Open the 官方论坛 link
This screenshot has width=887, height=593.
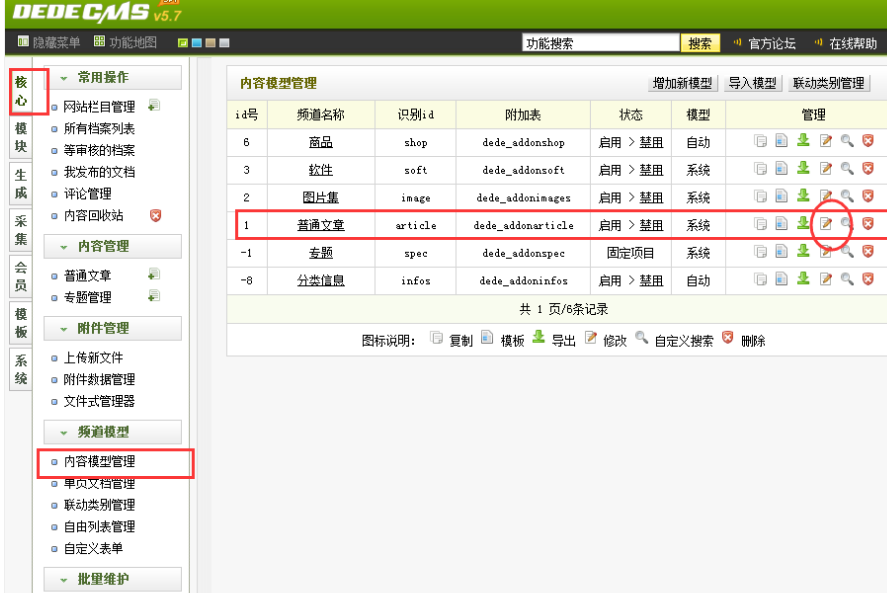[772, 43]
